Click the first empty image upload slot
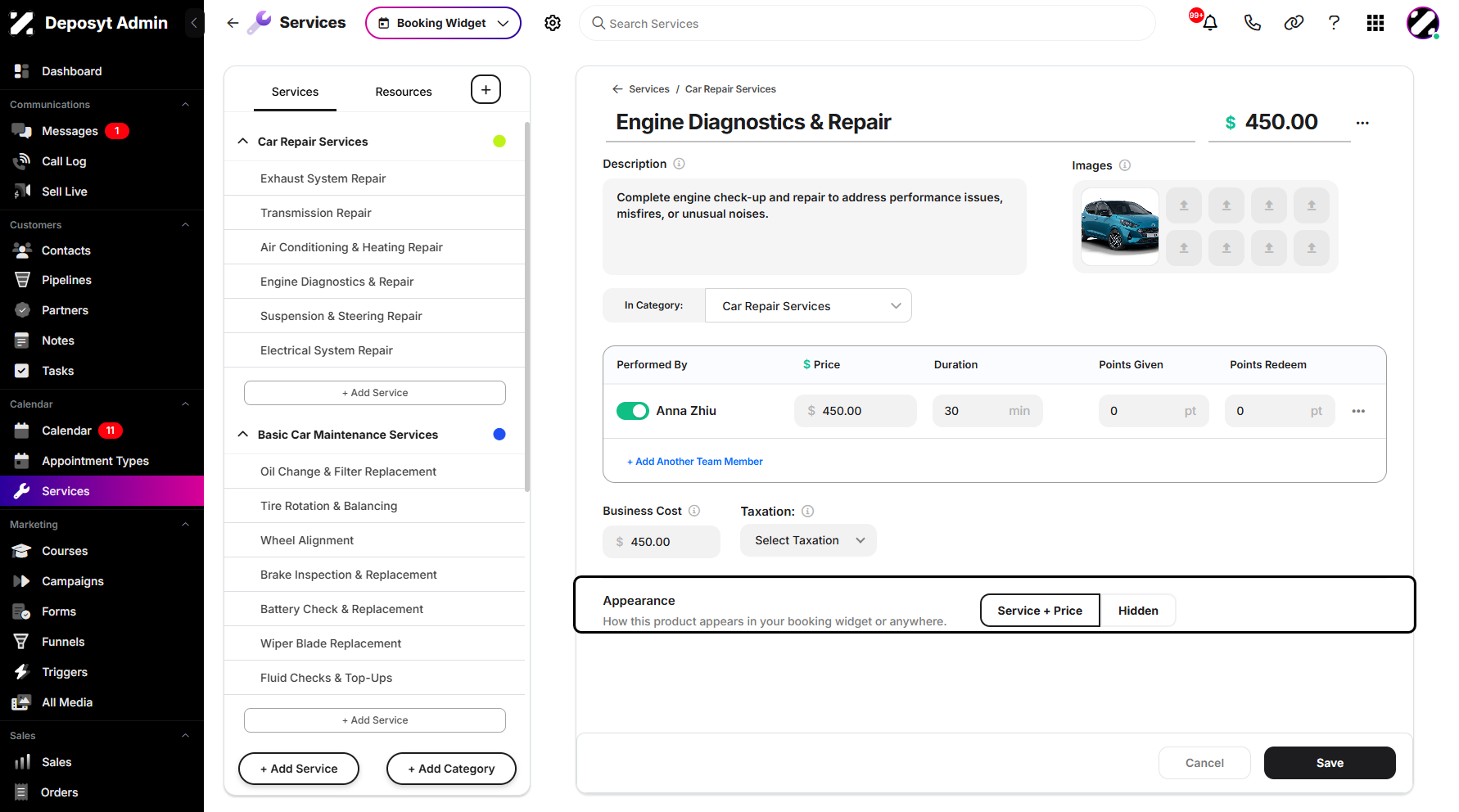The image size is (1459, 812). click(1184, 205)
